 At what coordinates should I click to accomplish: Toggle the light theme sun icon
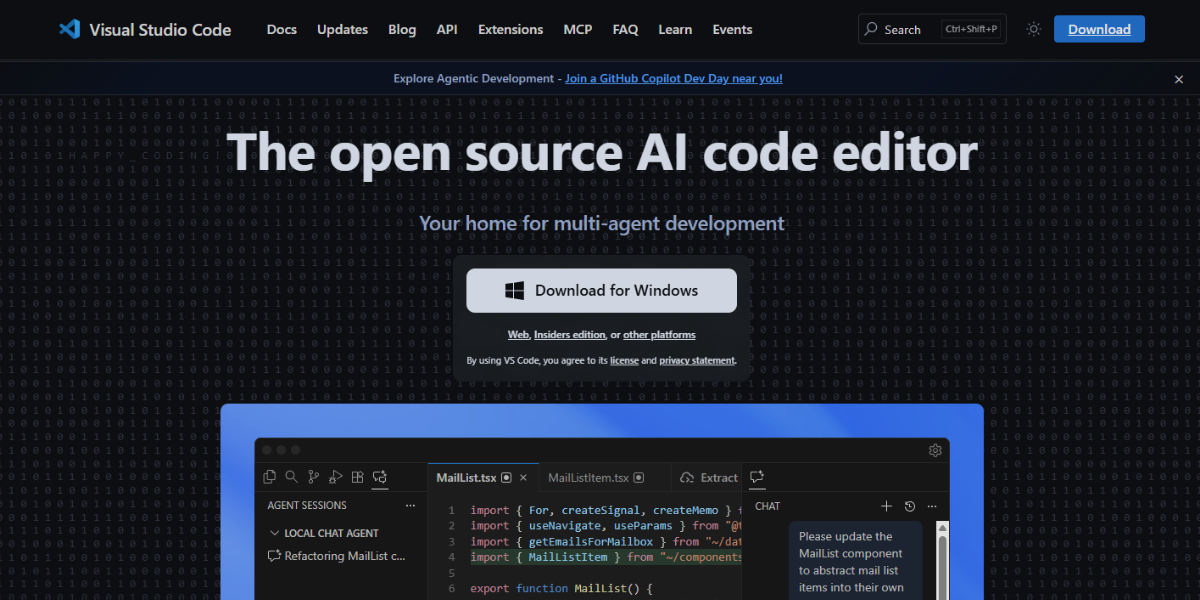1033,29
